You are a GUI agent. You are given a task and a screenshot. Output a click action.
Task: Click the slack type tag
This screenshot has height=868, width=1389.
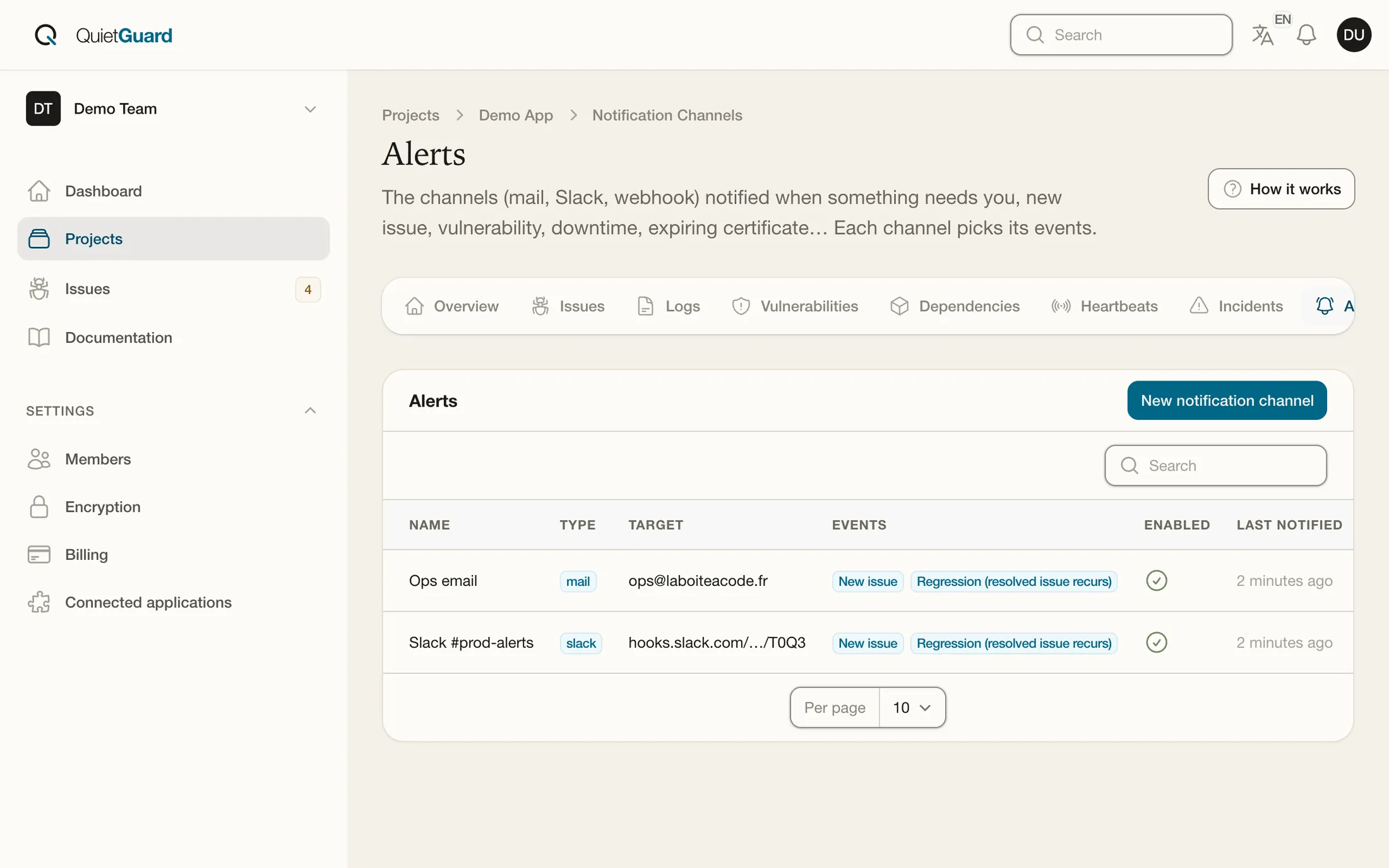(x=581, y=643)
